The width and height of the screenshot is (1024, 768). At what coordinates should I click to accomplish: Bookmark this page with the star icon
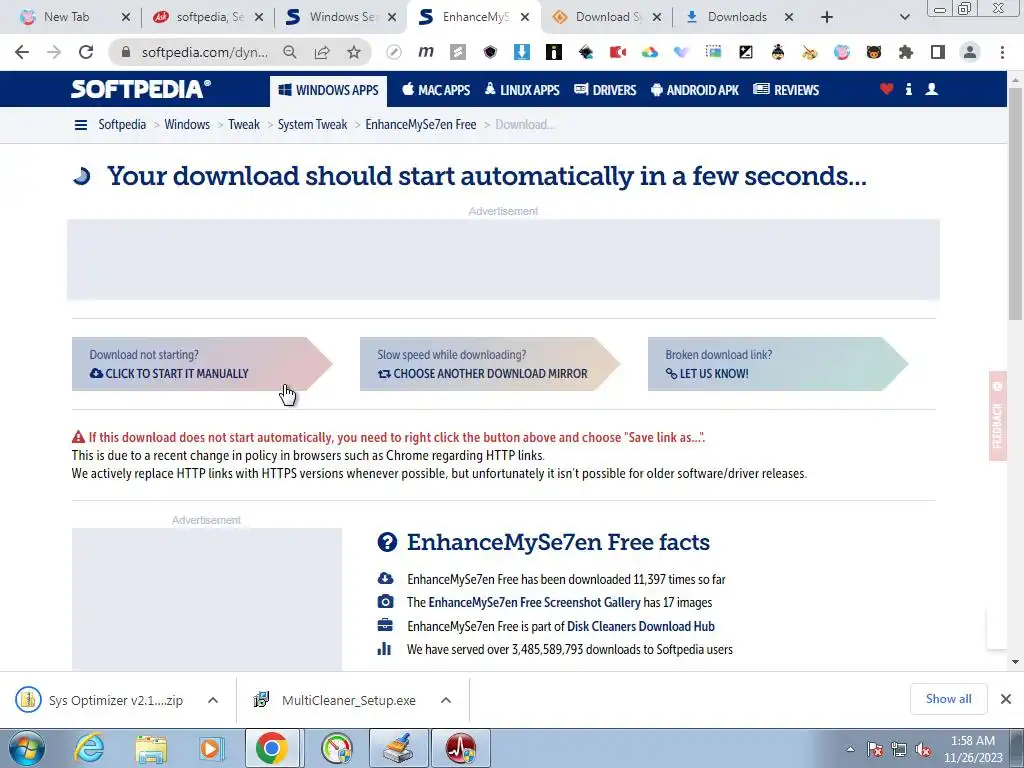tap(353, 52)
